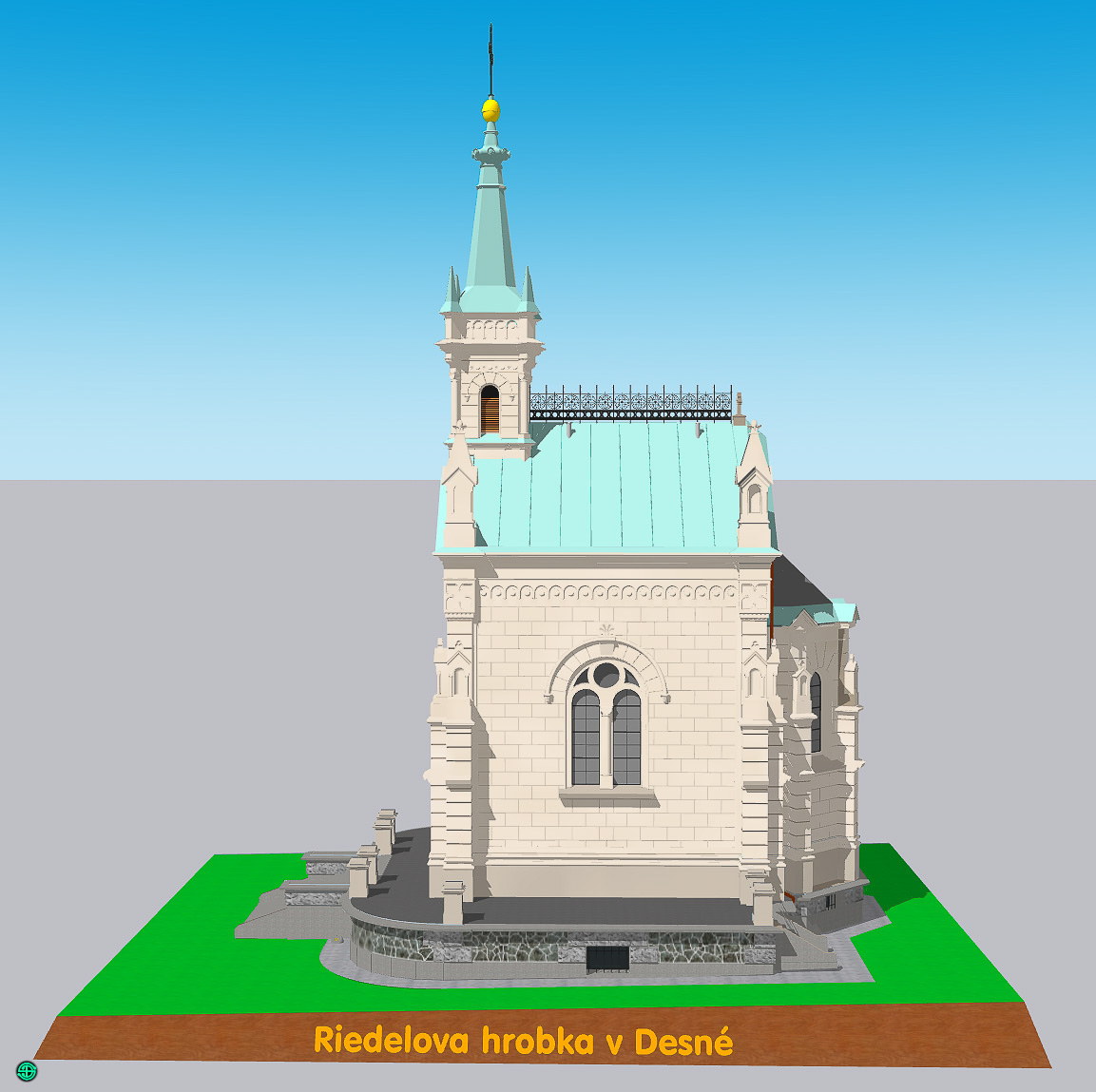This screenshot has width=1096, height=1092.
Task: Select the dark terrace platform in front of chapel
Action: [x=608, y=910]
